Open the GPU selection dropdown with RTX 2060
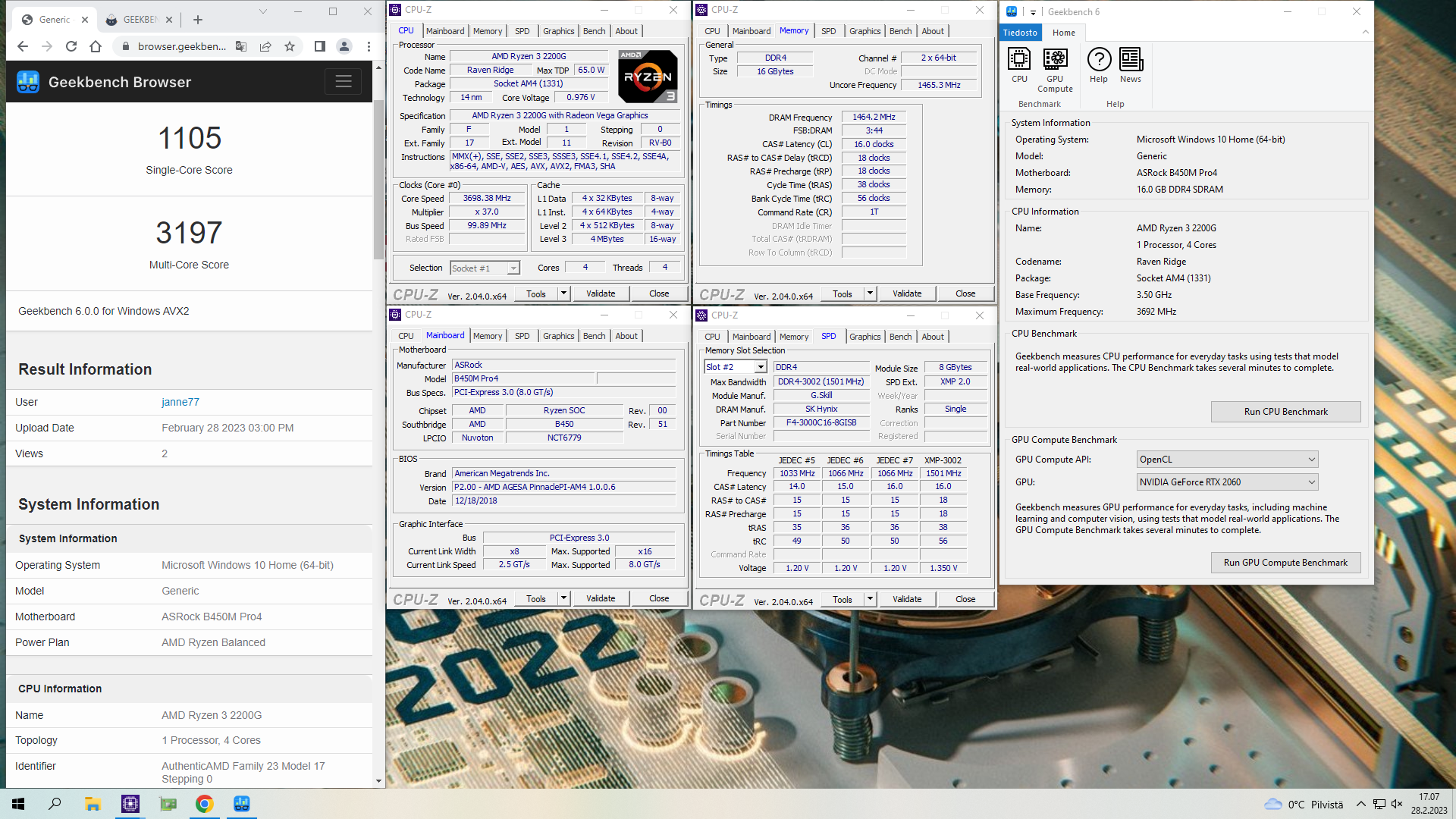 coord(1227,482)
